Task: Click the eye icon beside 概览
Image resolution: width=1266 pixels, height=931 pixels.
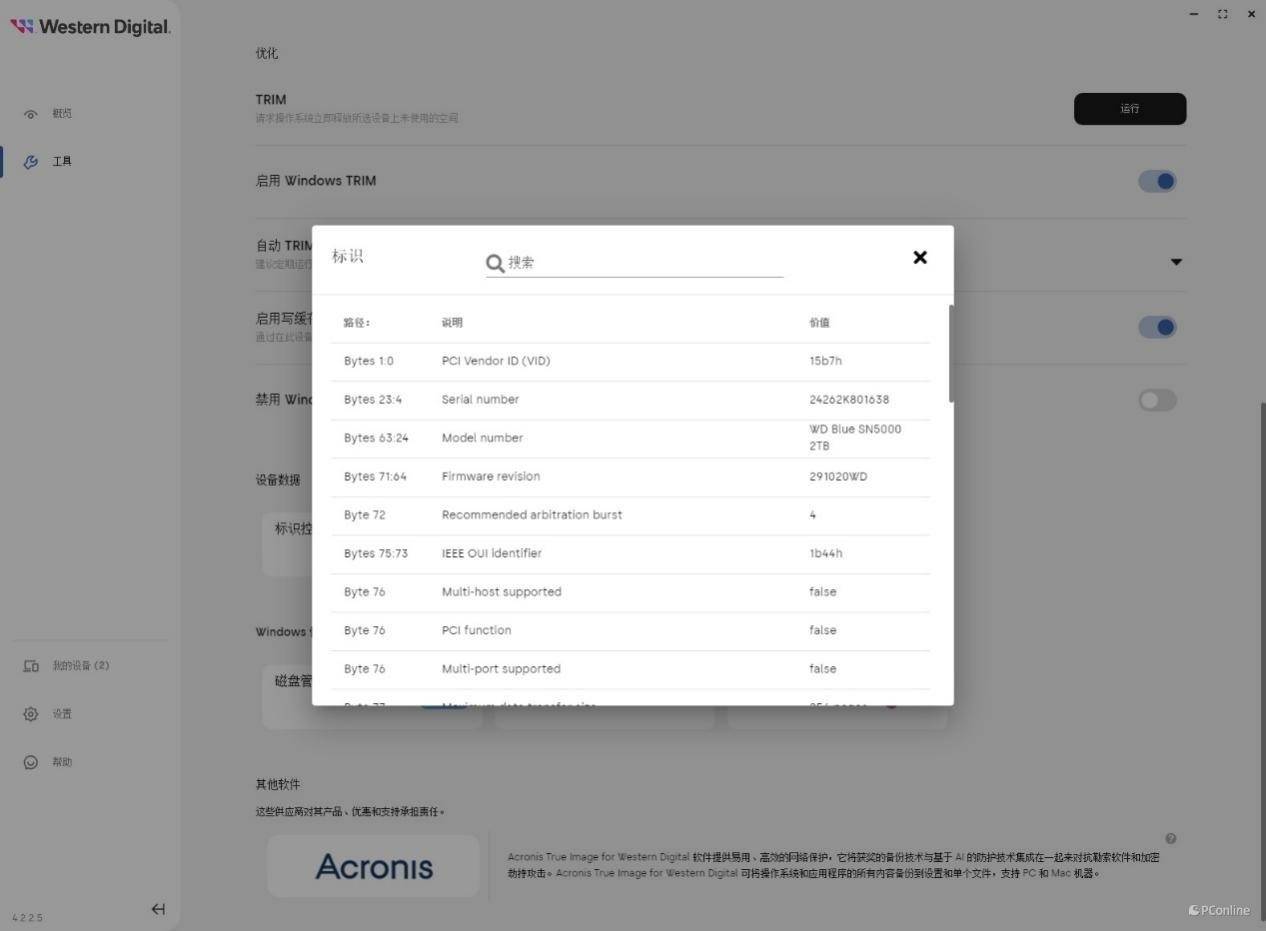Action: pyautogui.click(x=31, y=114)
